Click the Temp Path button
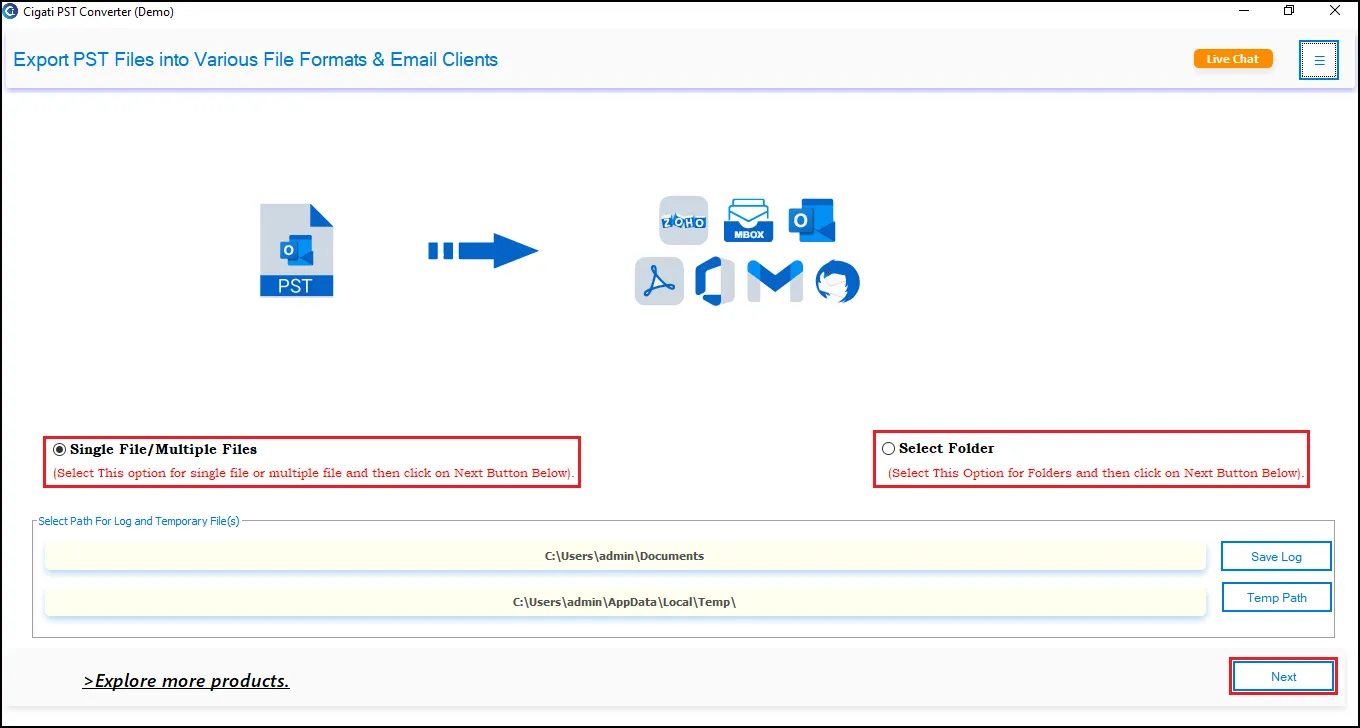Image resolution: width=1360 pixels, height=728 pixels. 1276,598
